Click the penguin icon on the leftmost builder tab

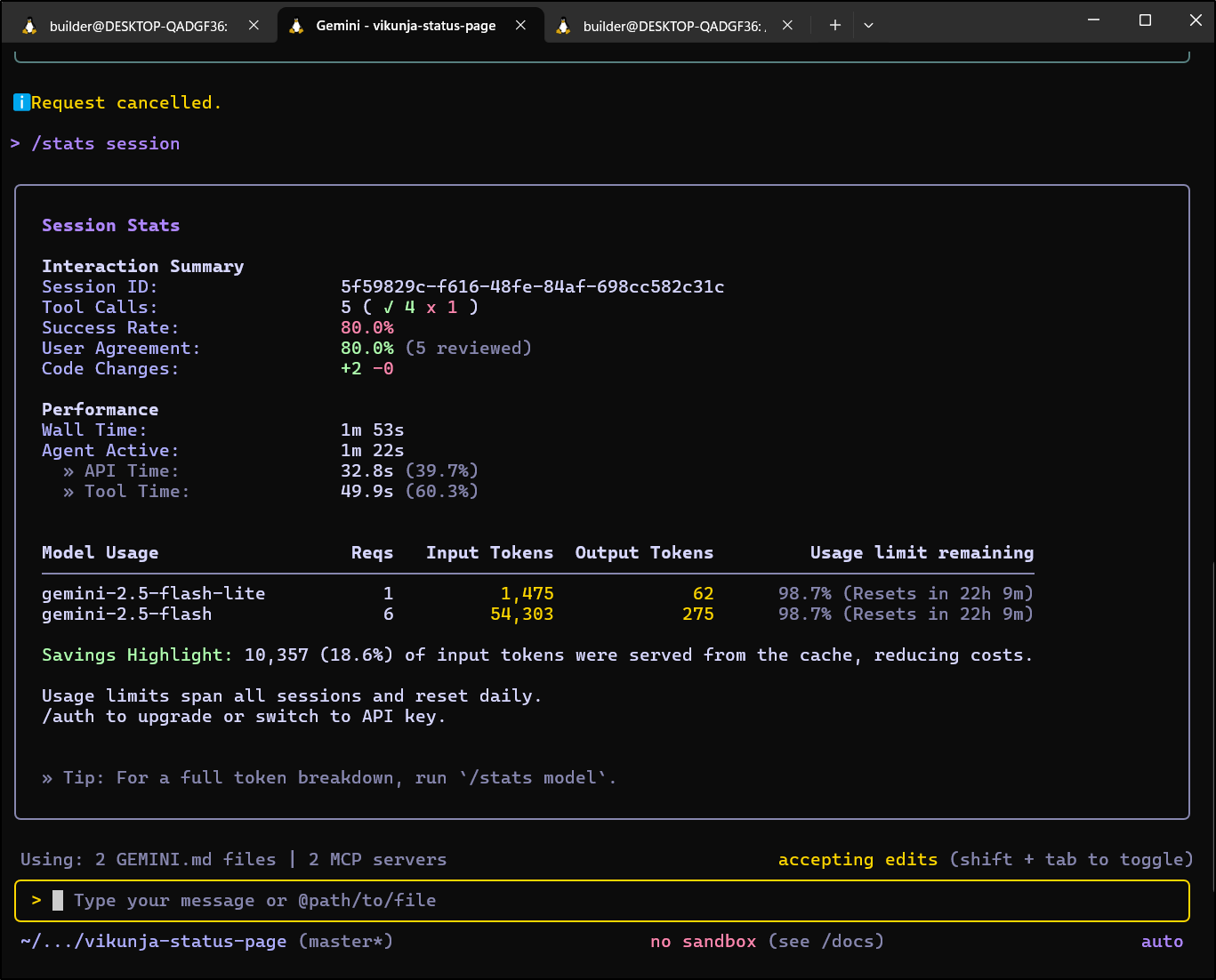30,26
